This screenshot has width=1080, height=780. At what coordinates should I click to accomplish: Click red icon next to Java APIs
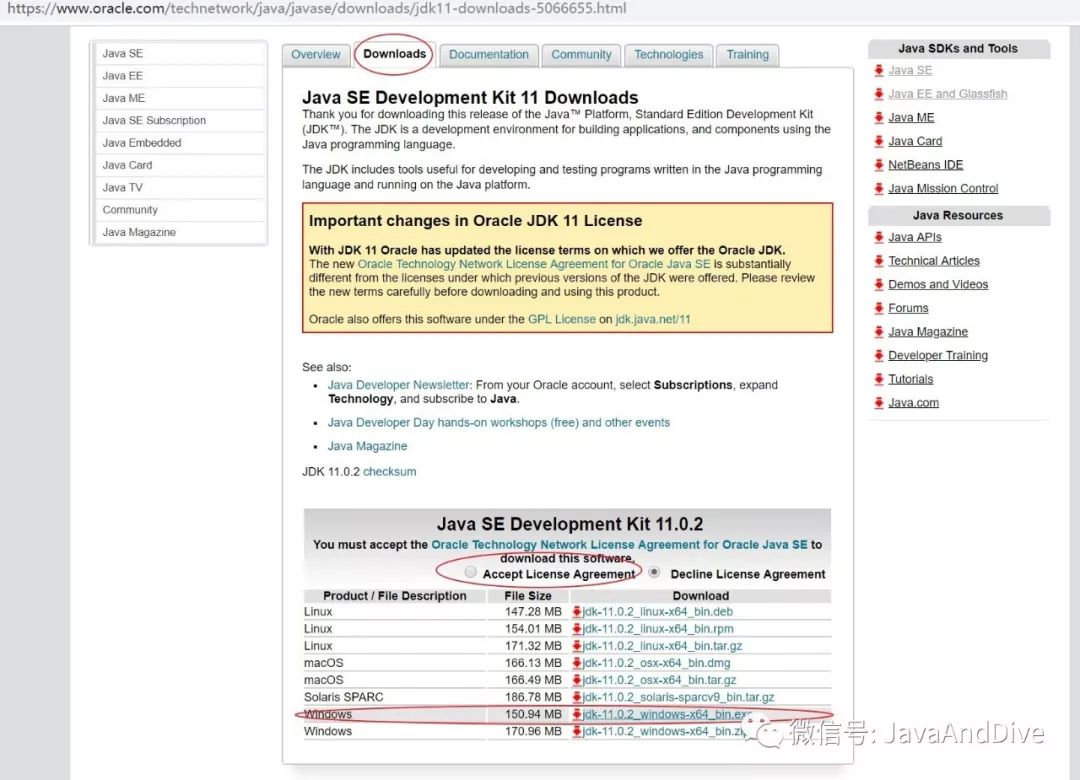click(x=879, y=237)
